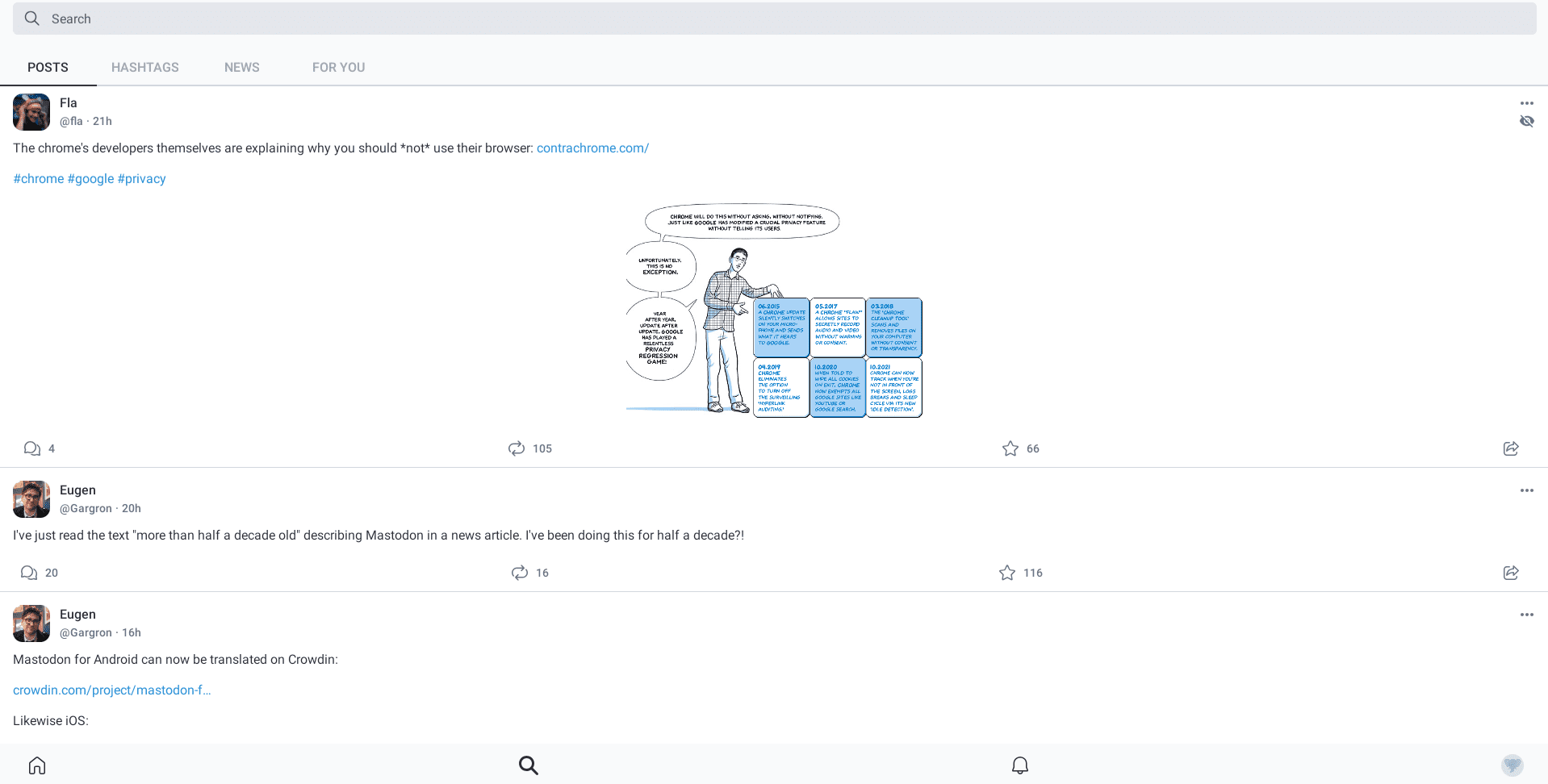Boost Eugen's post with 16 boosts
1548x784 pixels.
point(529,573)
